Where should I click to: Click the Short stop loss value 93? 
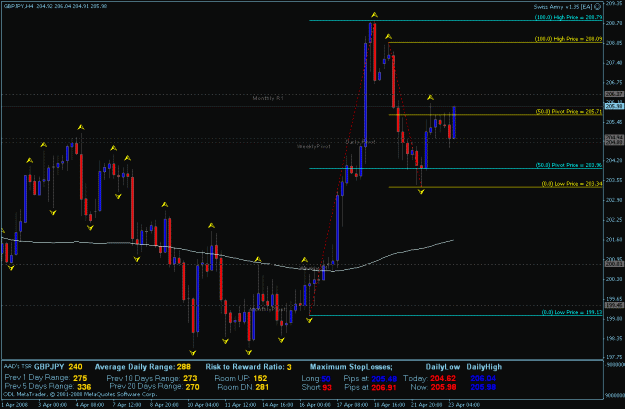(x=326, y=387)
